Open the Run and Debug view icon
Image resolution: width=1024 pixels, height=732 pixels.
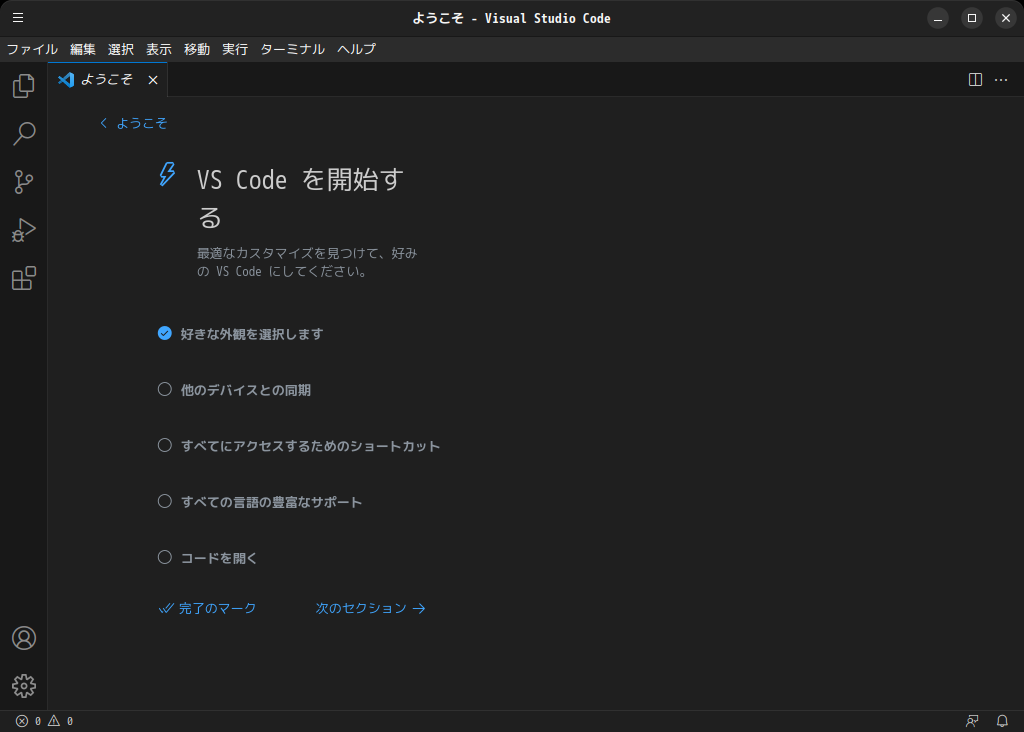24,231
